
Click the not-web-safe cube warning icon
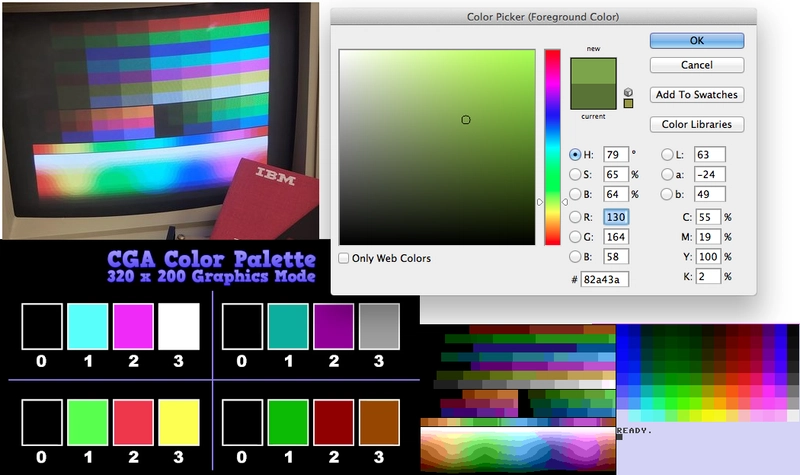628,92
